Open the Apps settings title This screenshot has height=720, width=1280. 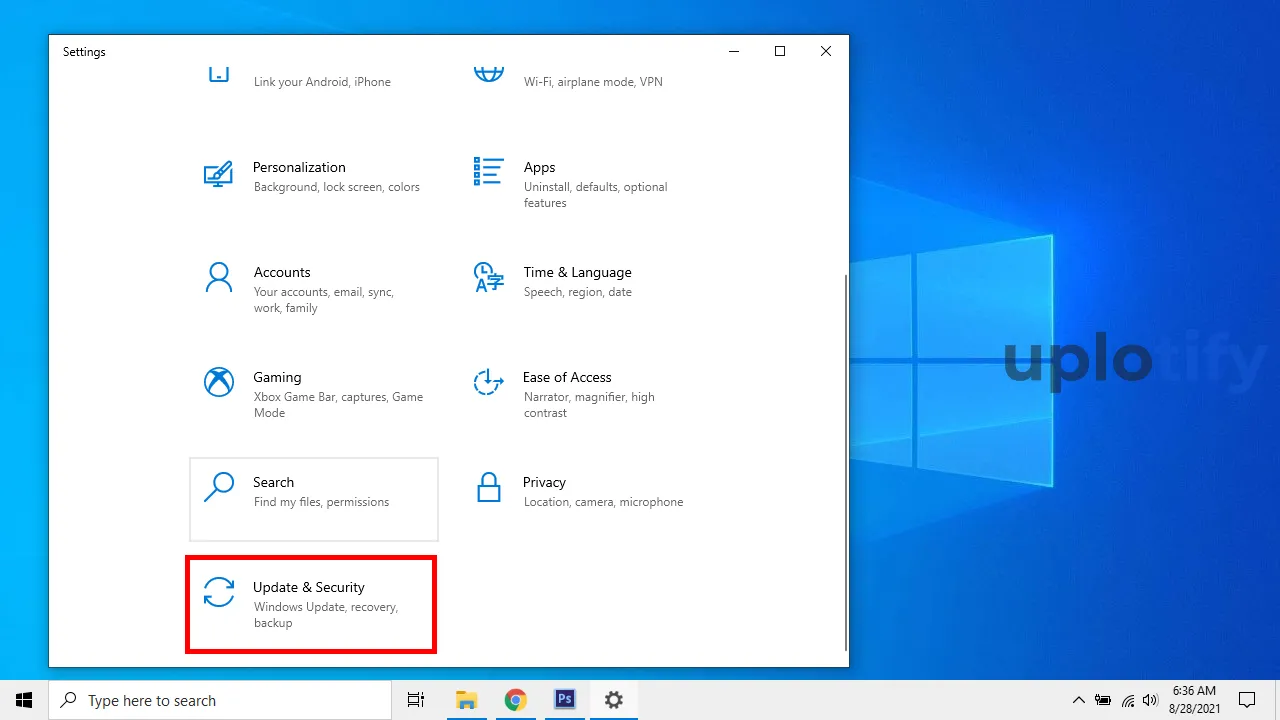click(x=539, y=167)
